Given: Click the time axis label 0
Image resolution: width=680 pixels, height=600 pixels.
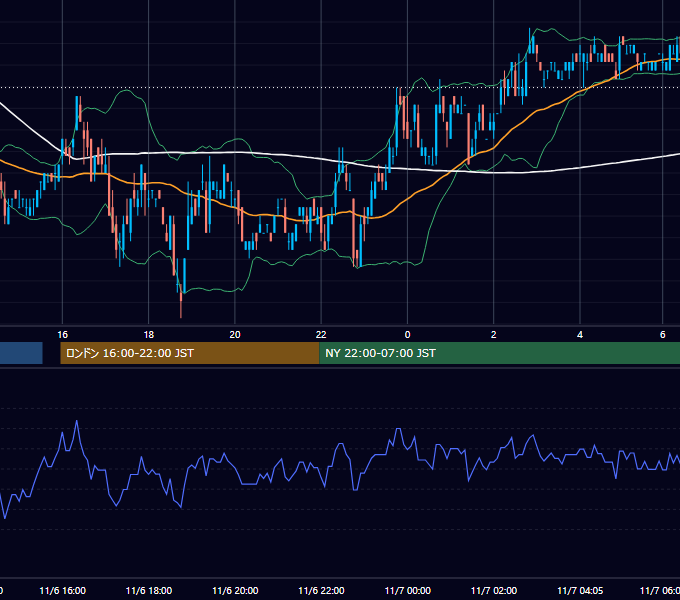Looking at the screenshot, I should point(407,334).
